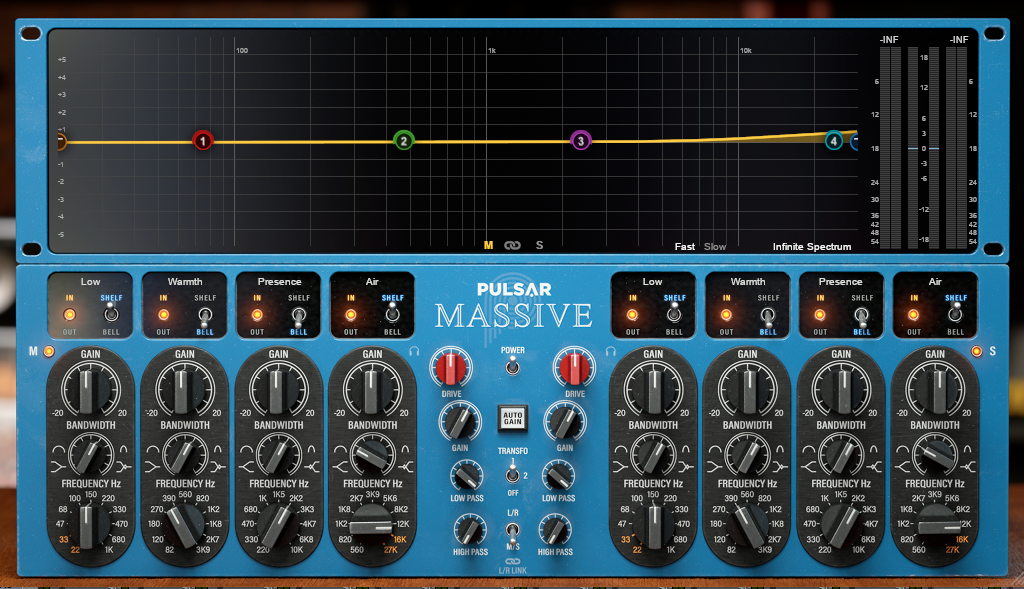The width and height of the screenshot is (1024, 589).
Task: Click Mid channel Air band Gain knob
Action: click(372, 389)
